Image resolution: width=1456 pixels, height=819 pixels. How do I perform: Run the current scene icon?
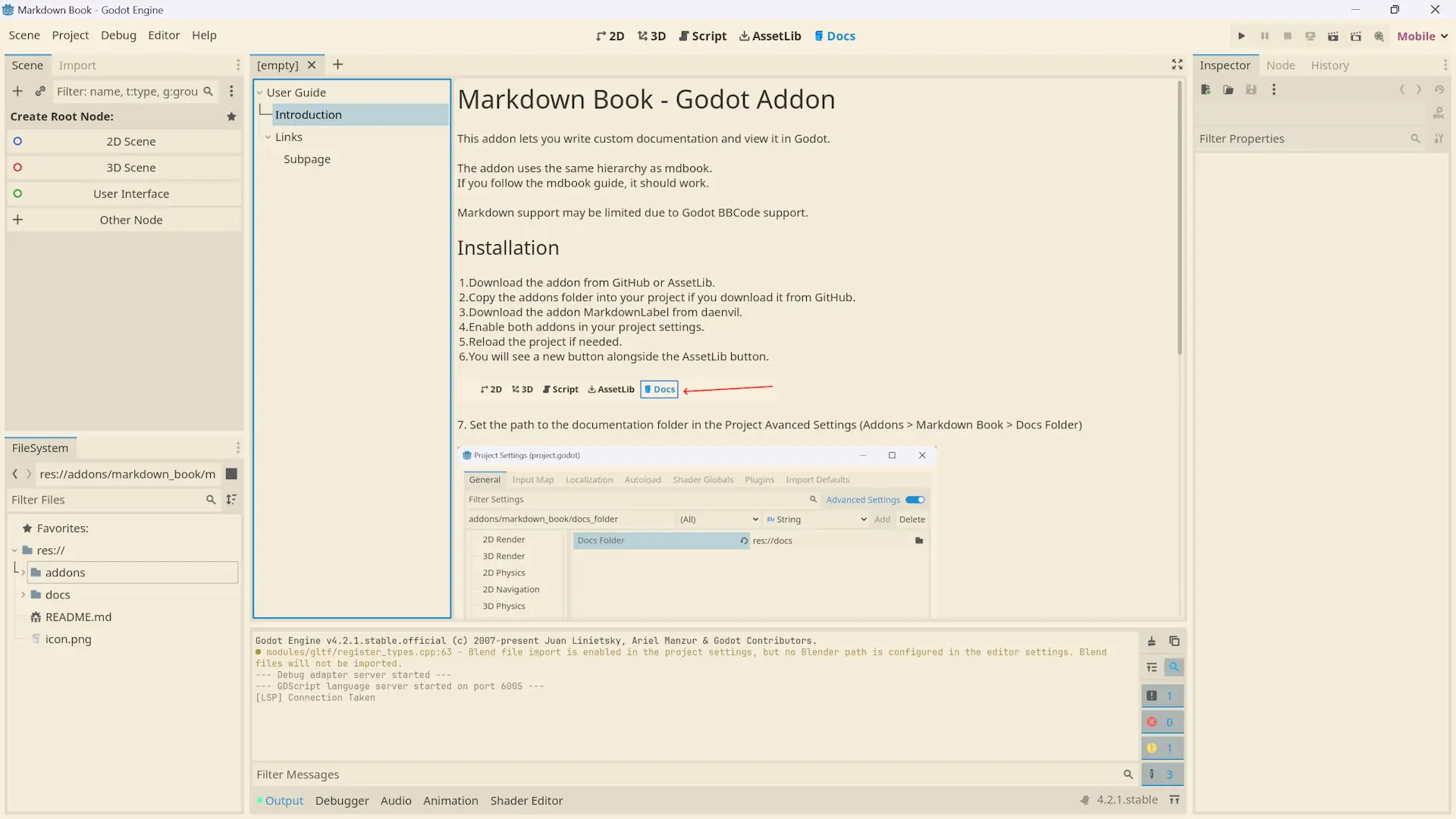(x=1332, y=36)
